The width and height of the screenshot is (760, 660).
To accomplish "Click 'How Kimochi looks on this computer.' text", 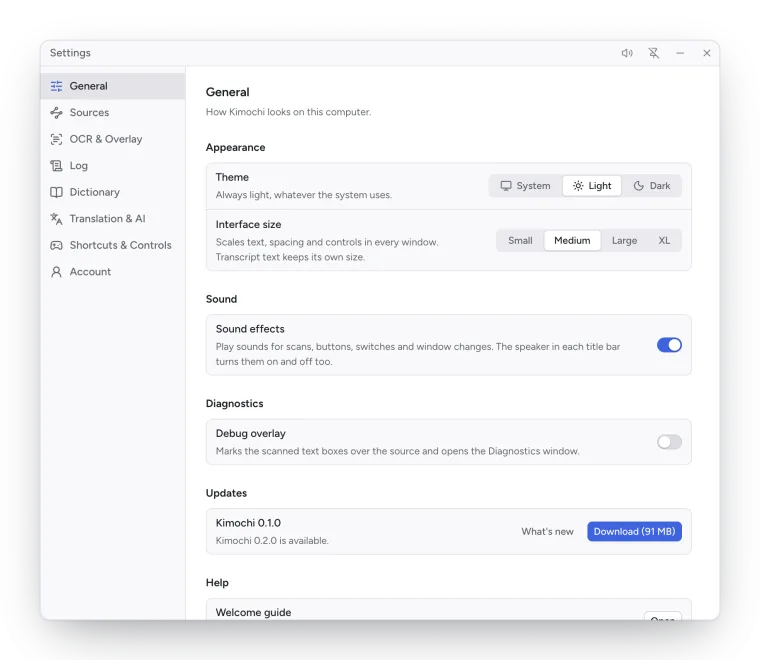I will tap(288, 112).
